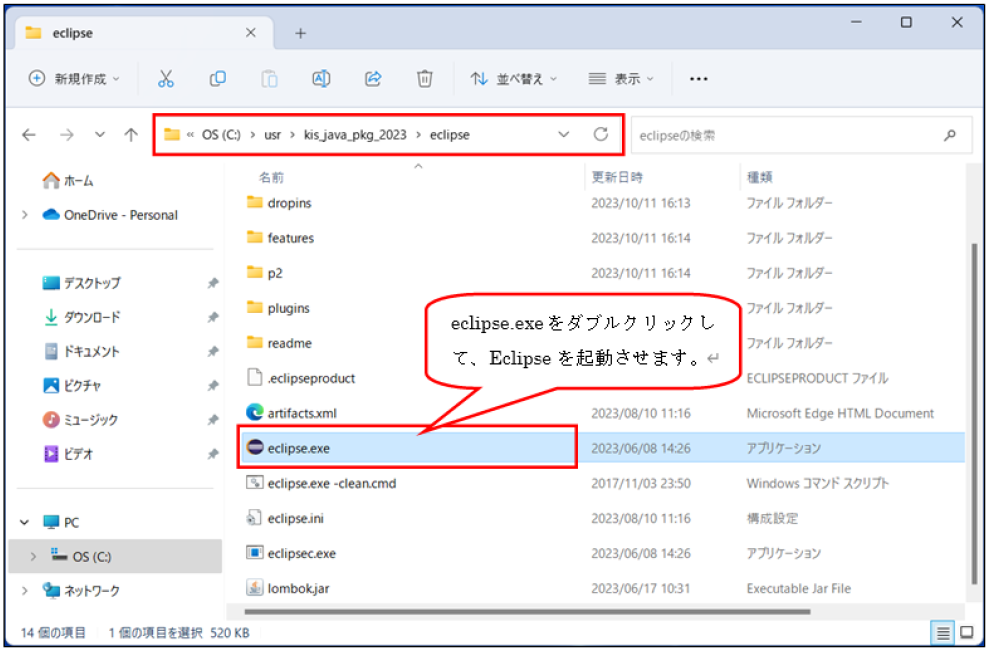Image resolution: width=988 pixels, height=650 pixels.
Task: Open the 新規作成 dropdown menu
Action: [74, 79]
